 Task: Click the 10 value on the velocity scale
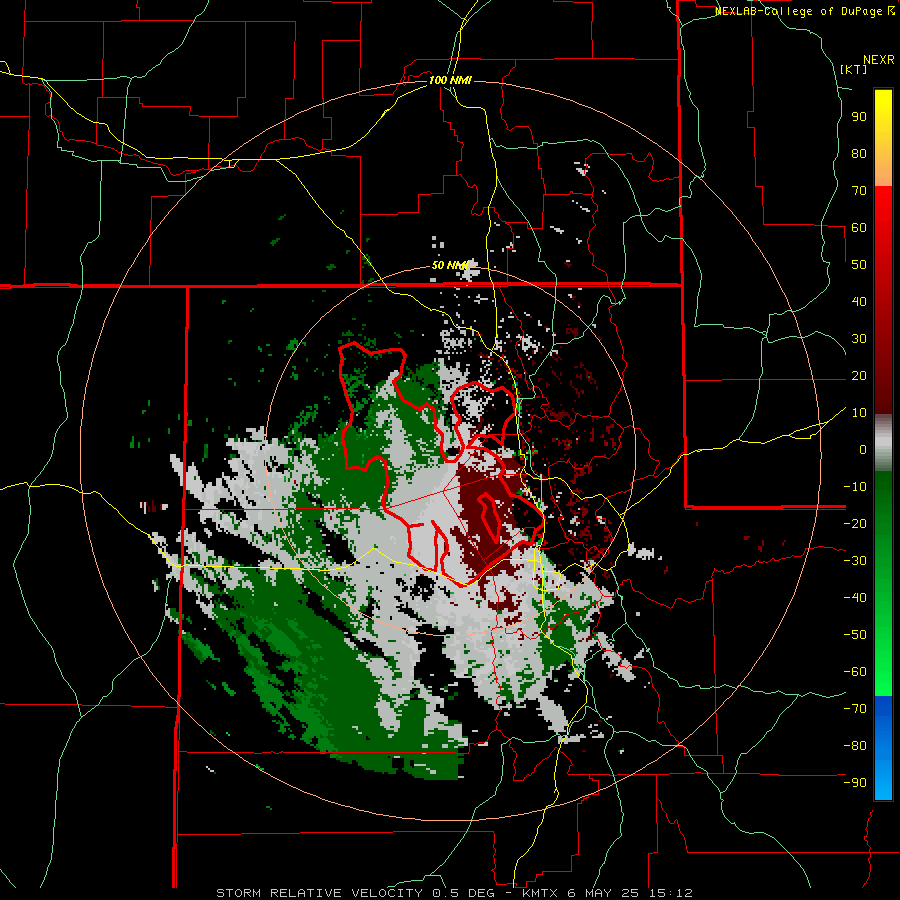[859, 413]
